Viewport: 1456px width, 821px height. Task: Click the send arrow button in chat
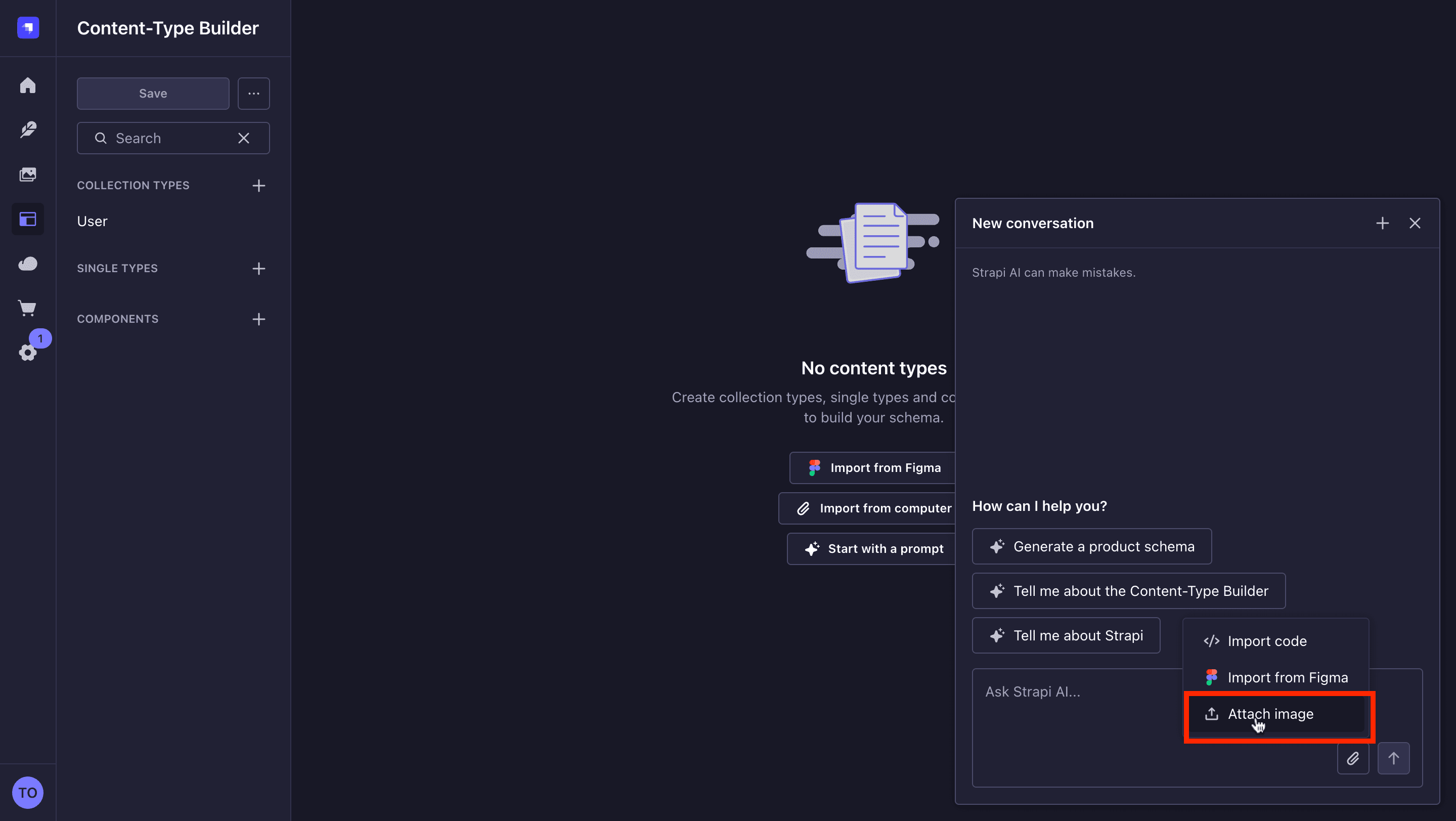[1394, 758]
